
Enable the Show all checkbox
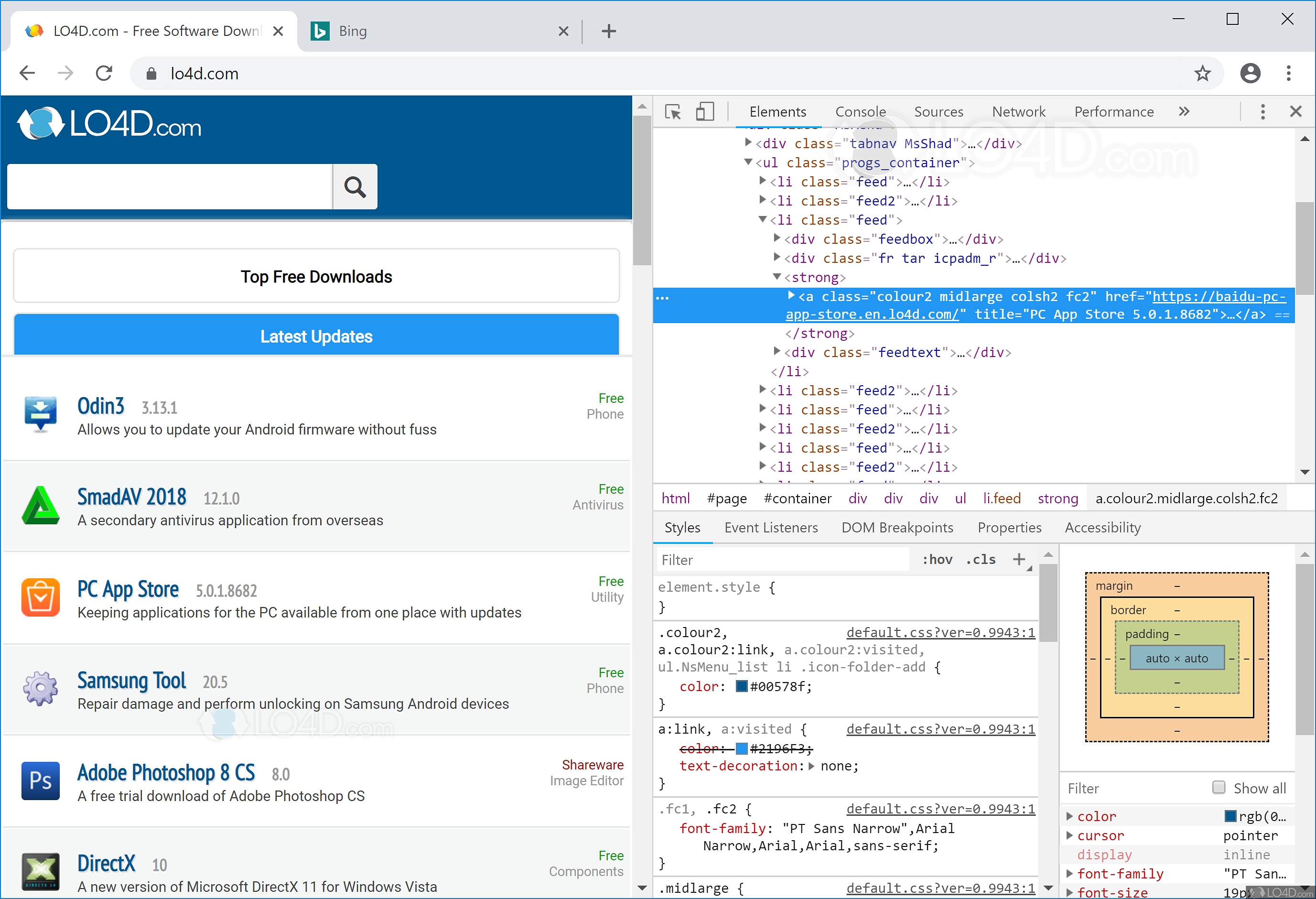[x=1219, y=788]
